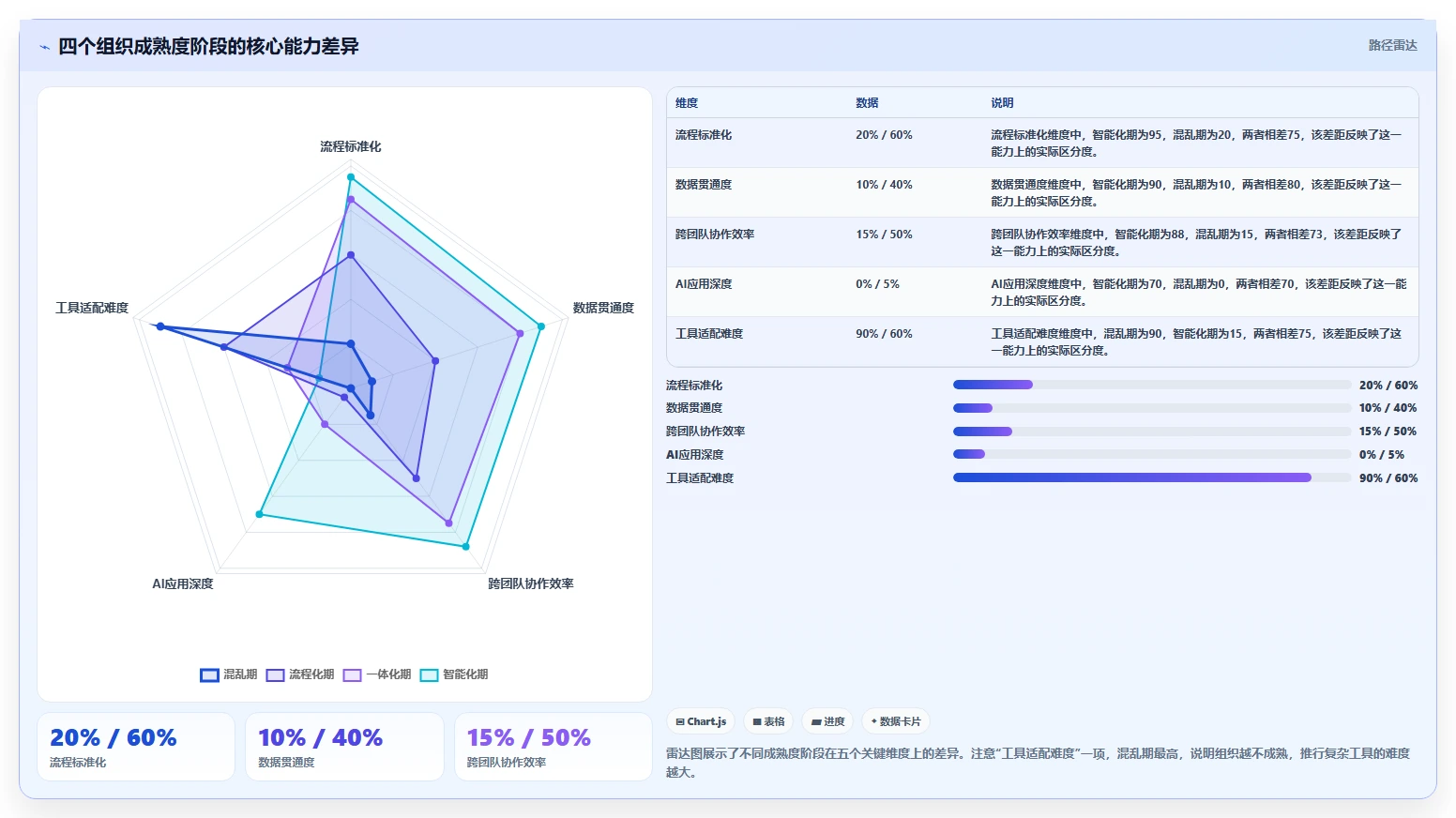Click the 跨团队协作效率 radar axis label
The width and height of the screenshot is (1456, 818).
[x=531, y=583]
